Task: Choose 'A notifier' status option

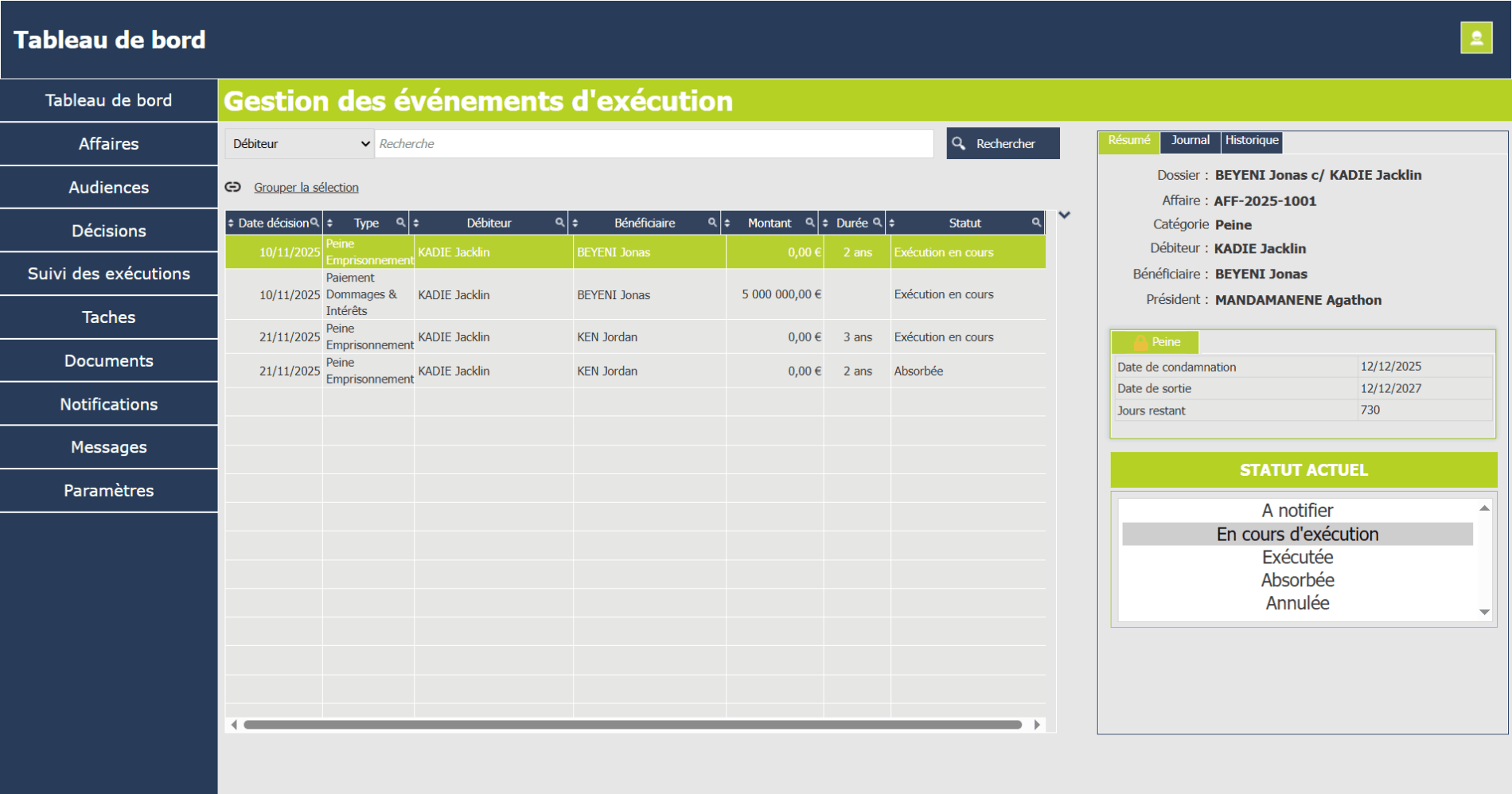Action: click(1297, 511)
